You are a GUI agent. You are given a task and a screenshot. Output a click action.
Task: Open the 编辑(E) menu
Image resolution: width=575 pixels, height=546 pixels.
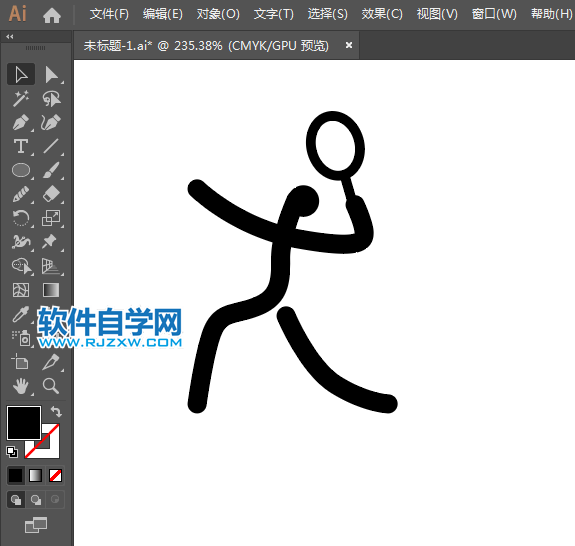(162, 14)
